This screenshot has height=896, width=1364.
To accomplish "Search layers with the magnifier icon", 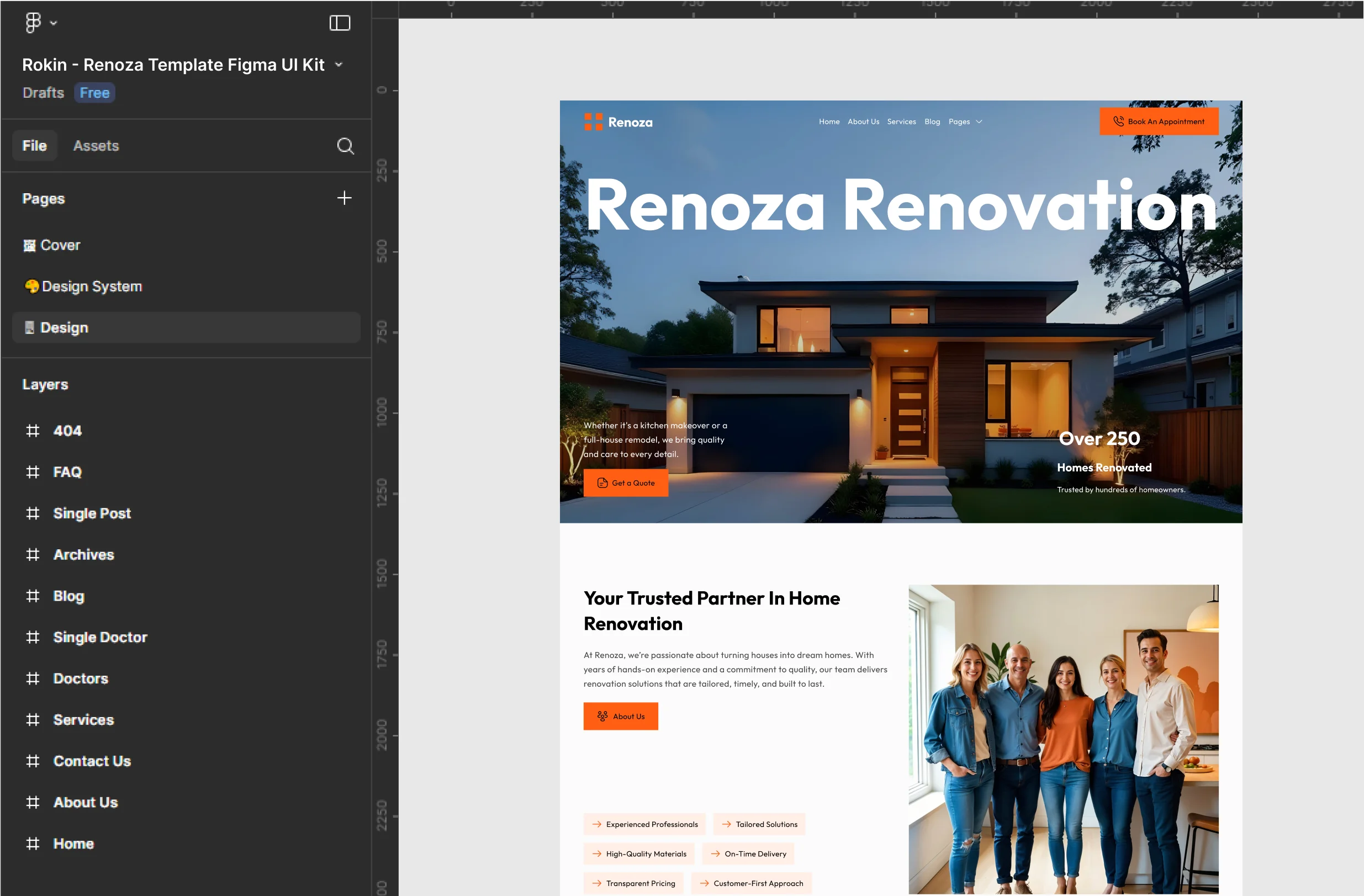I will tap(345, 146).
